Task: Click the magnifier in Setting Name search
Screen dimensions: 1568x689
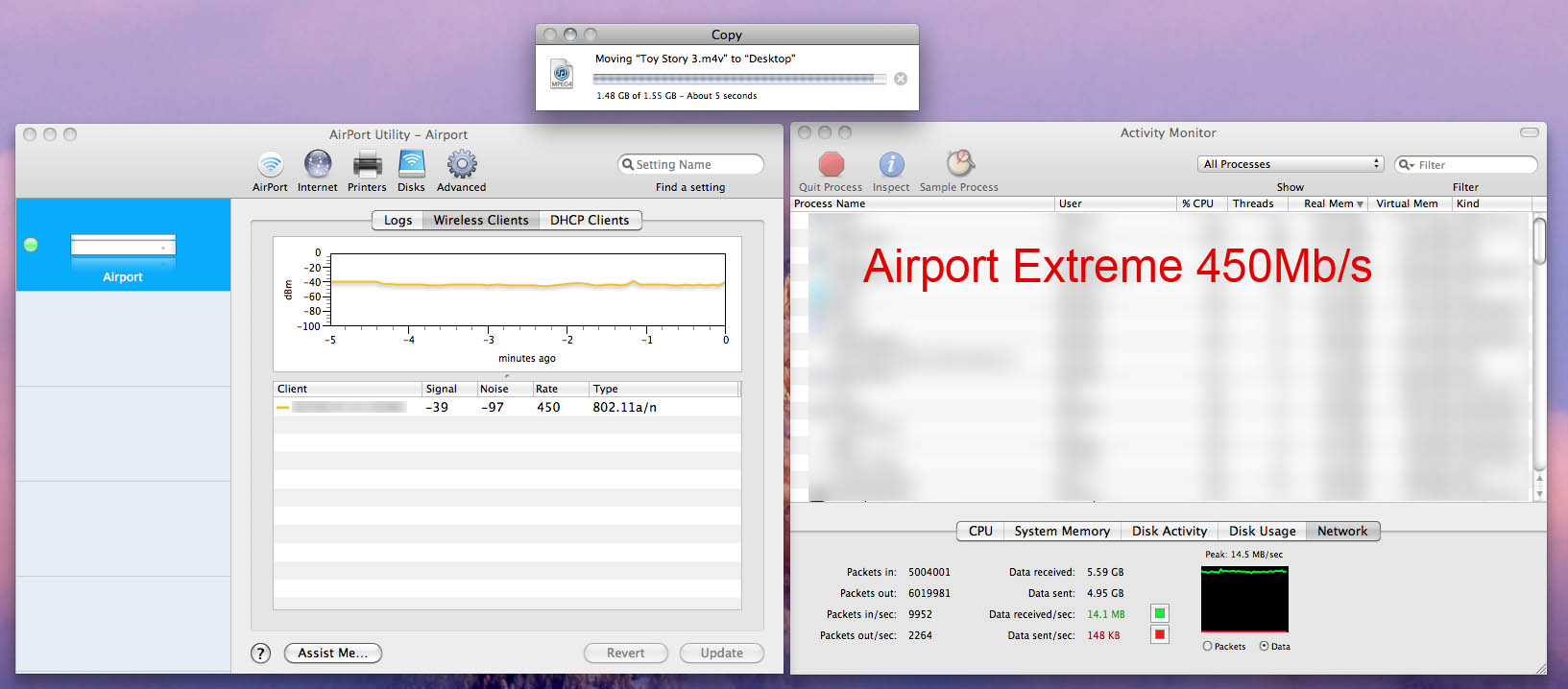Action: pyautogui.click(x=628, y=164)
